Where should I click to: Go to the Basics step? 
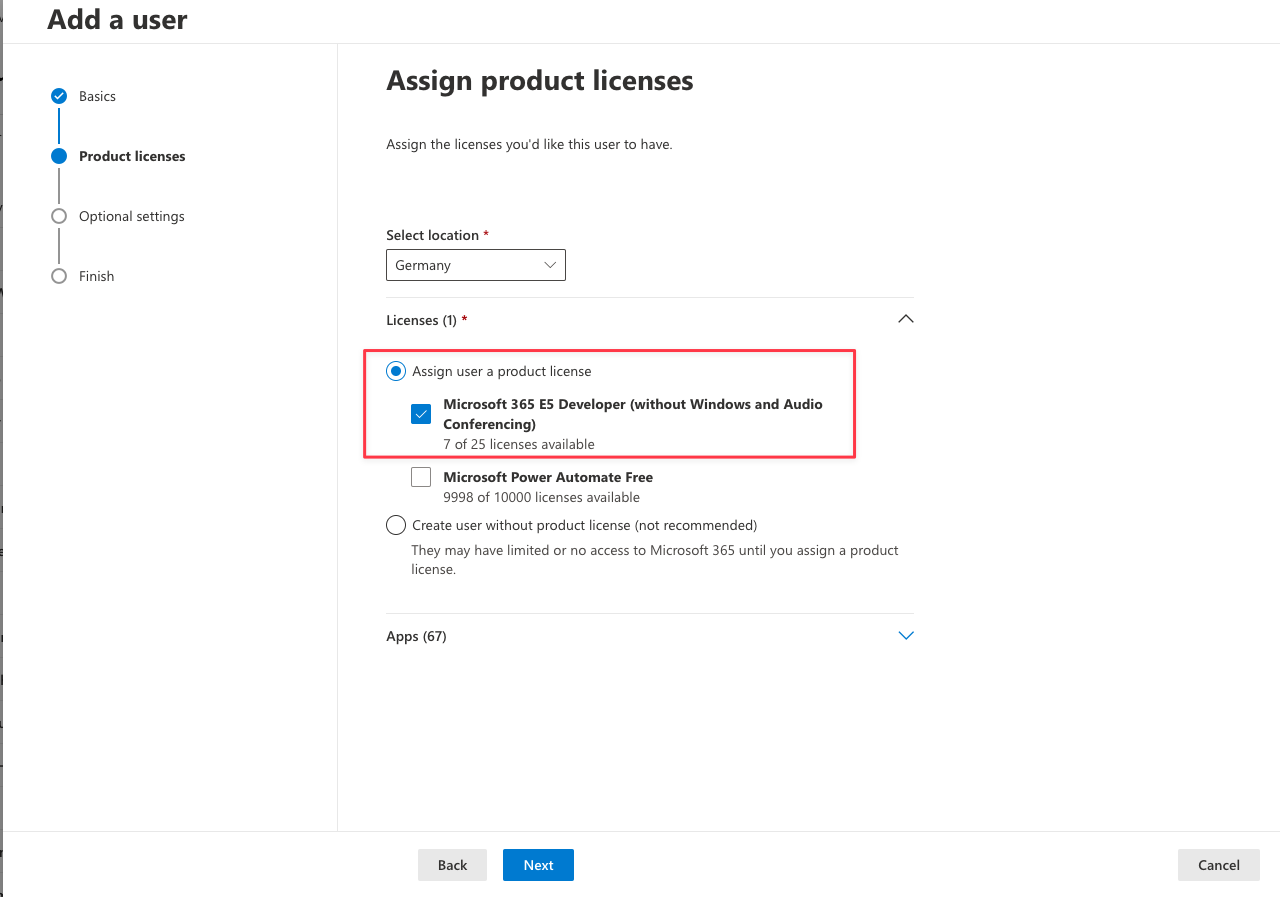click(x=97, y=96)
